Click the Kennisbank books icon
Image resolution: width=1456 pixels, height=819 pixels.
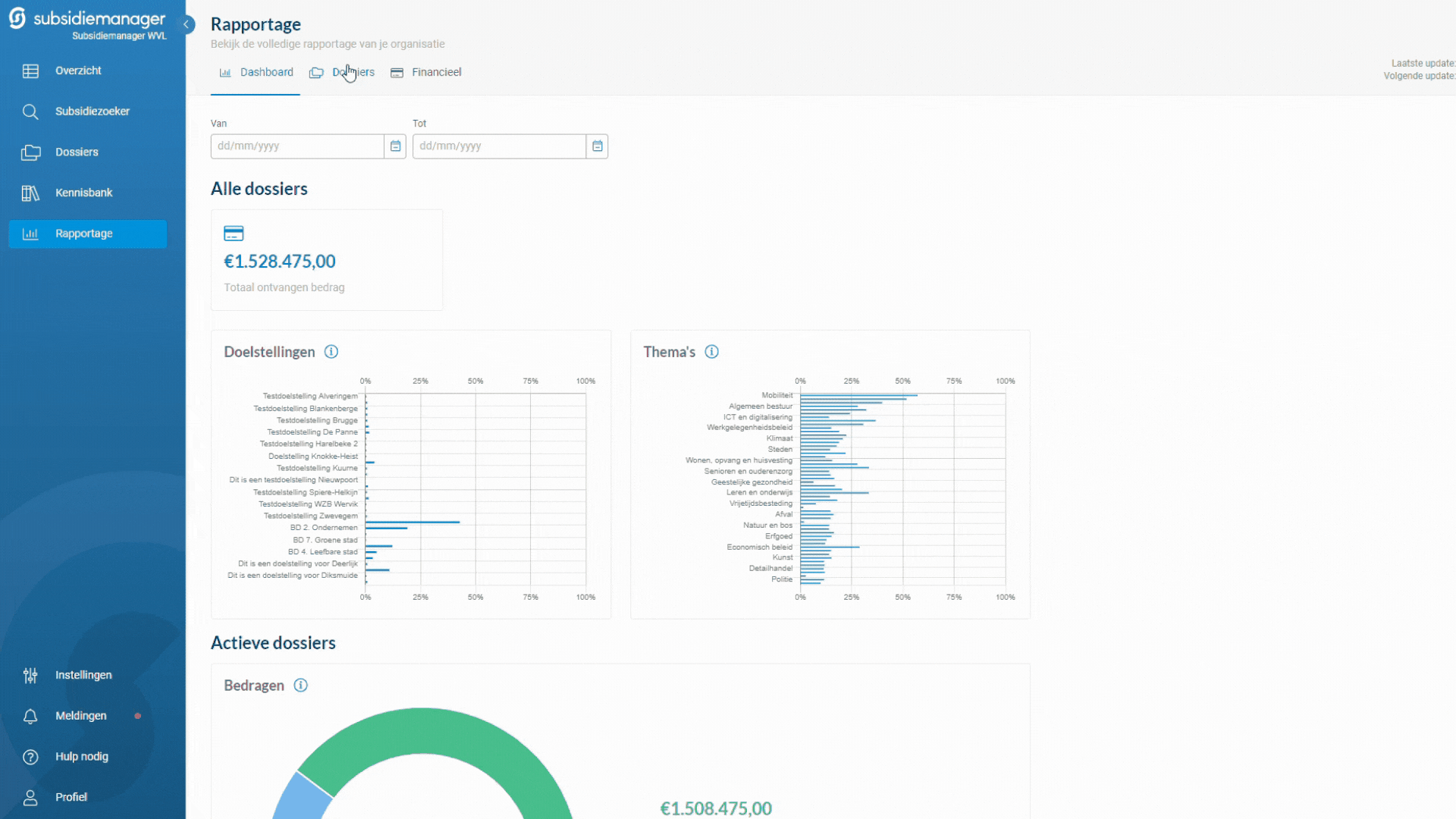click(x=30, y=193)
